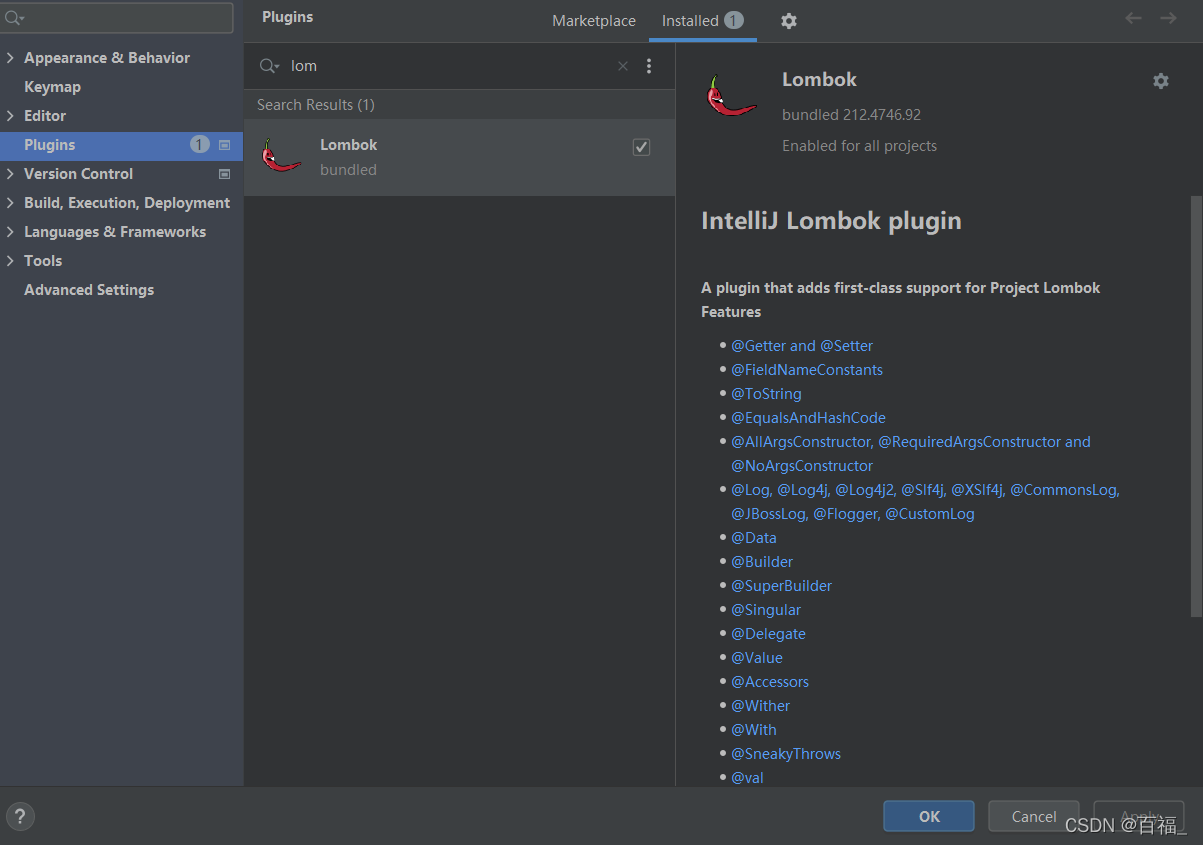Open the @Builder link

coord(762,562)
